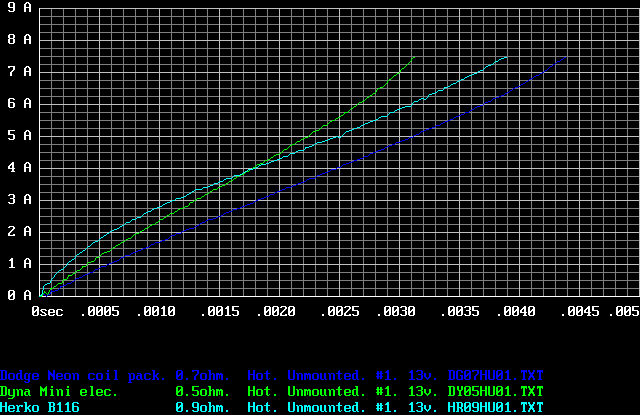This screenshot has width=640, height=415.
Task: Select 'Herko B116' legend text
Action: coord(40,407)
